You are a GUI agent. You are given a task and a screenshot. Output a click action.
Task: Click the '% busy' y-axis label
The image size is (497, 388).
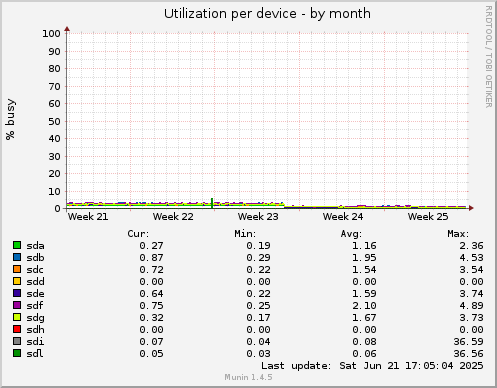10,119
